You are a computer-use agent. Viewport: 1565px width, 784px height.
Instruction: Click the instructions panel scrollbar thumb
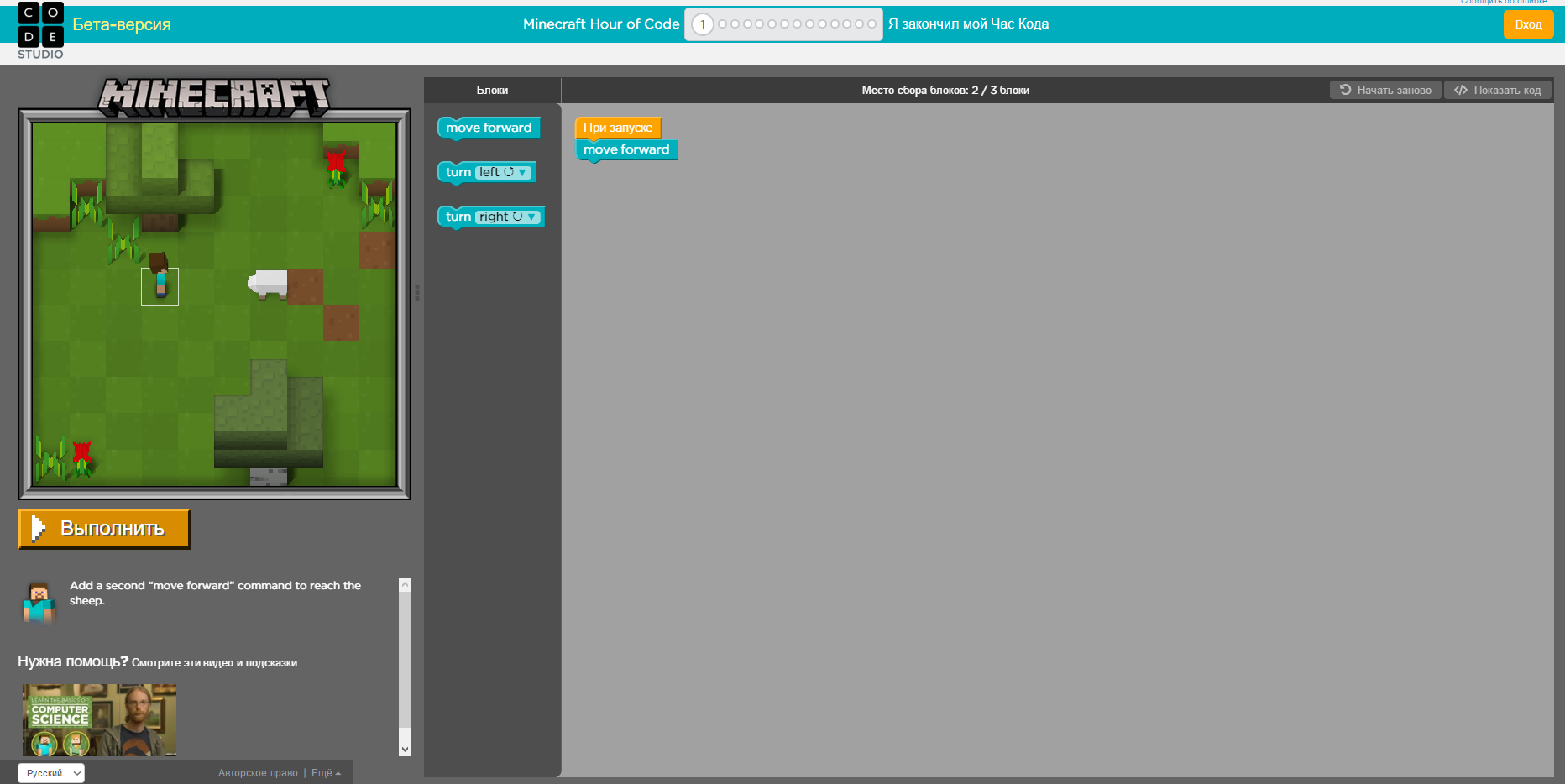pos(406,659)
